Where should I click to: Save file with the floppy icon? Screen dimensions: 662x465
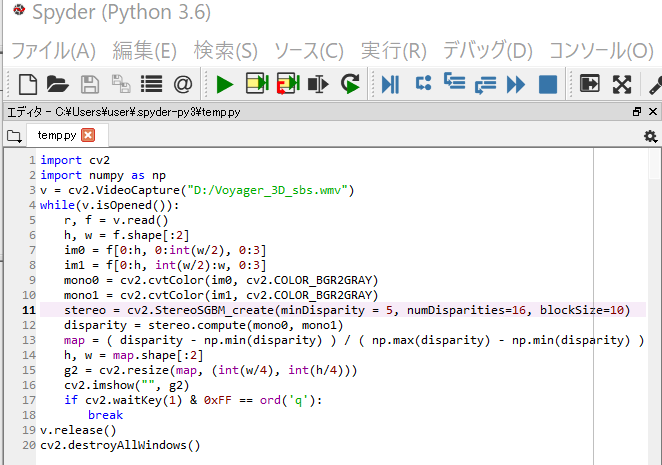coord(90,84)
